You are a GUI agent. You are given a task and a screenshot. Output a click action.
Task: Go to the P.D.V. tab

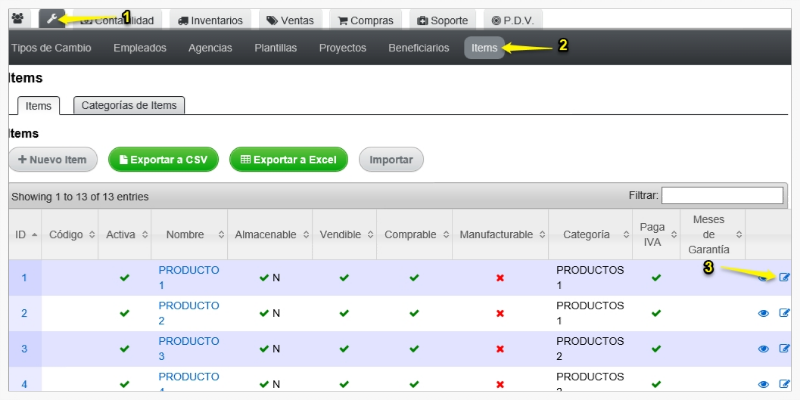[513, 20]
